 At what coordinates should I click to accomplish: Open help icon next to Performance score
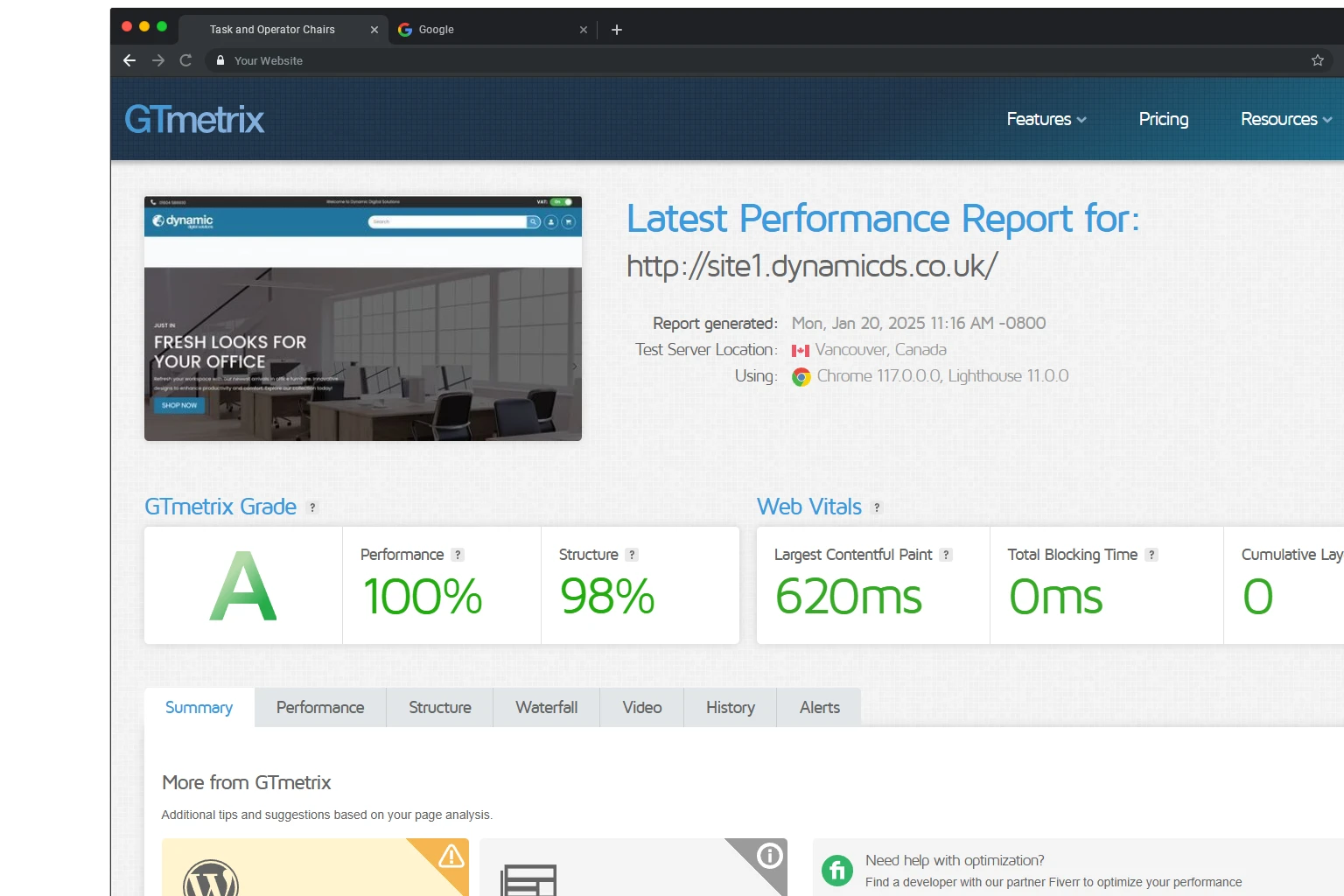click(458, 555)
